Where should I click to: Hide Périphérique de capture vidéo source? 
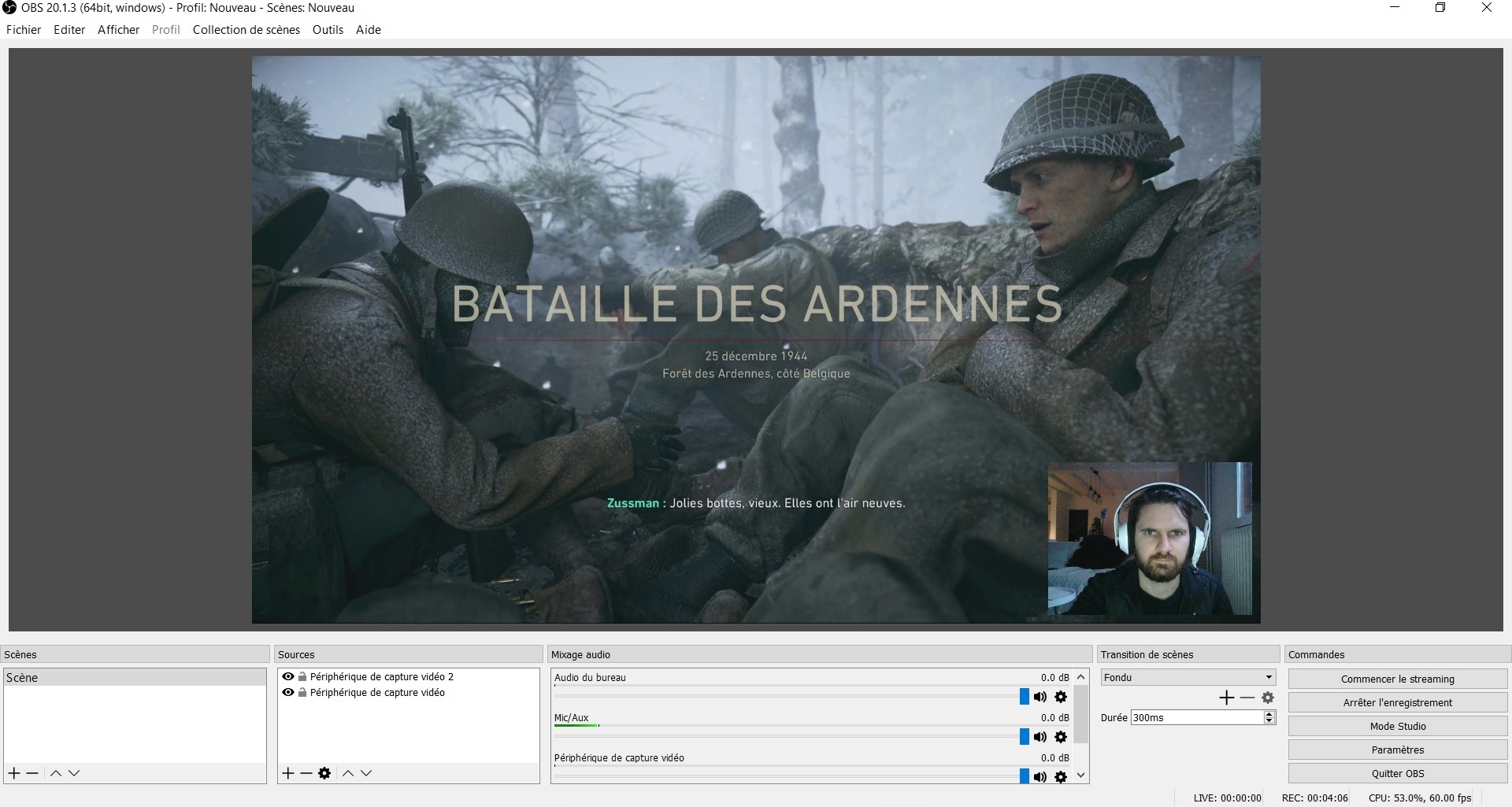click(x=288, y=692)
